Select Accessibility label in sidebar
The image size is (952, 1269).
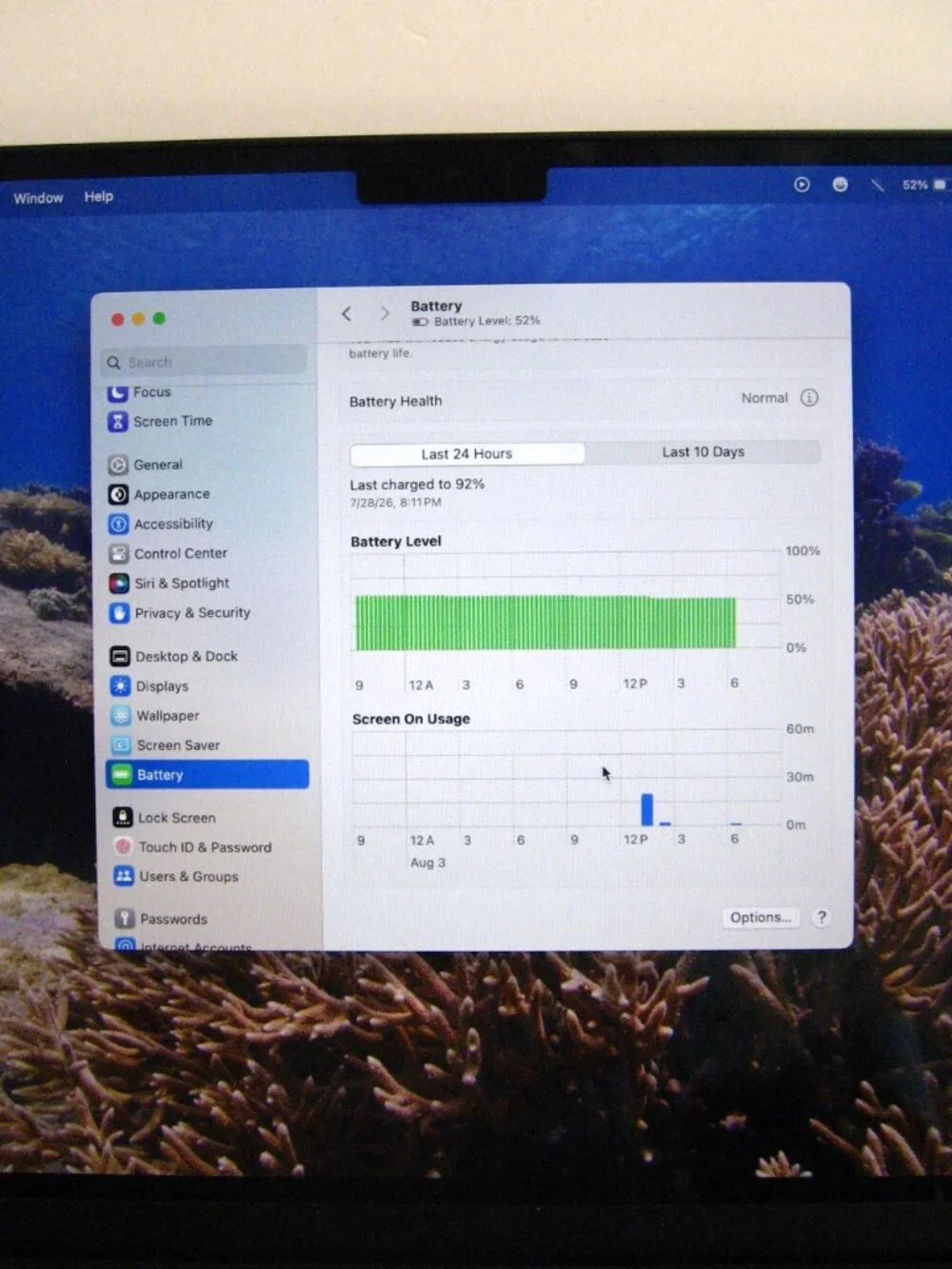point(173,524)
